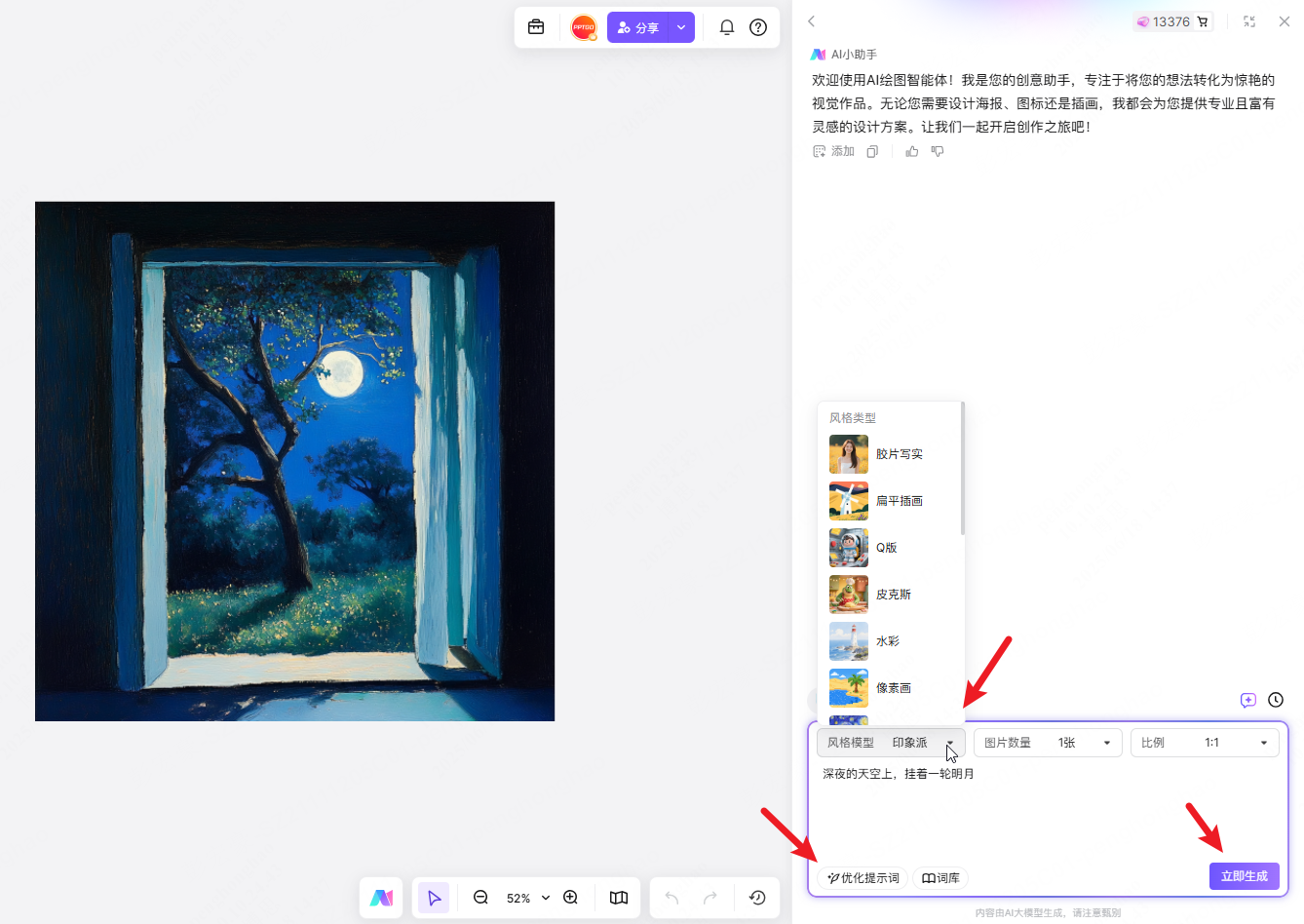Click the 分享 share button
The image size is (1304, 924).
click(x=638, y=27)
